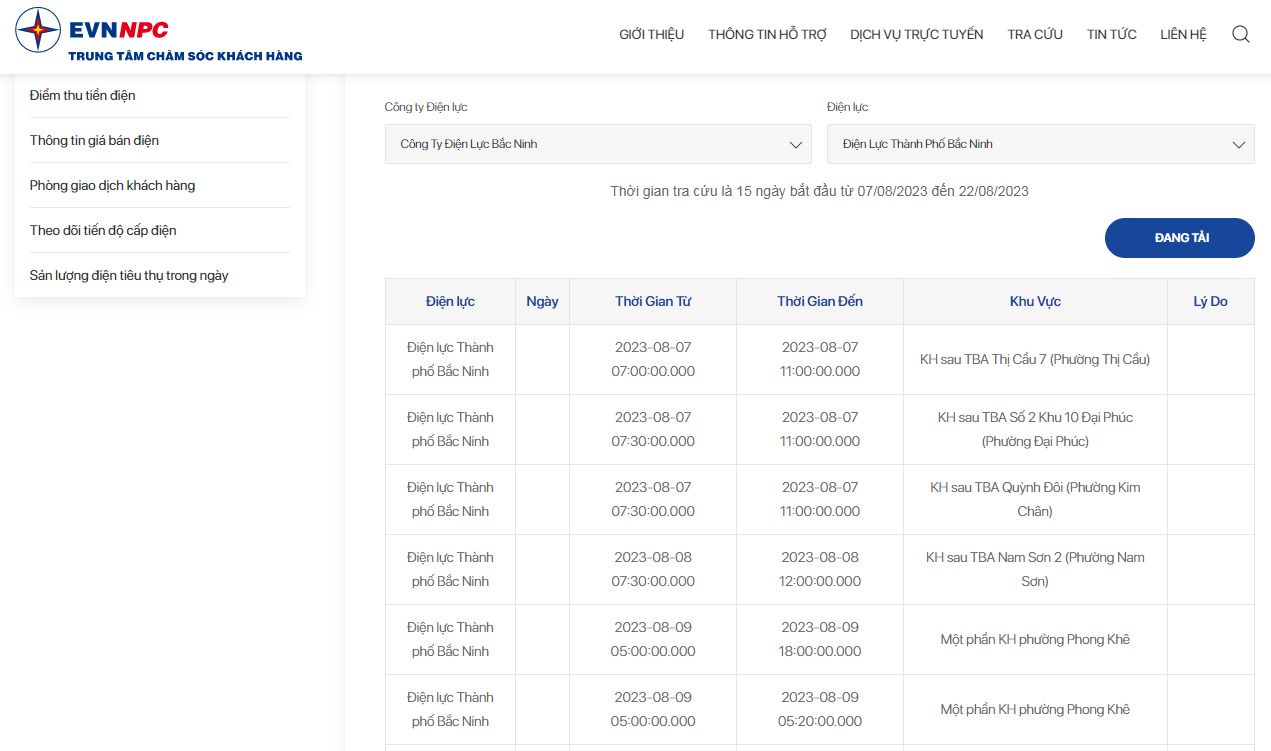Go to Tin Tức page
Screen dimensions: 1271x751
[1112, 34]
